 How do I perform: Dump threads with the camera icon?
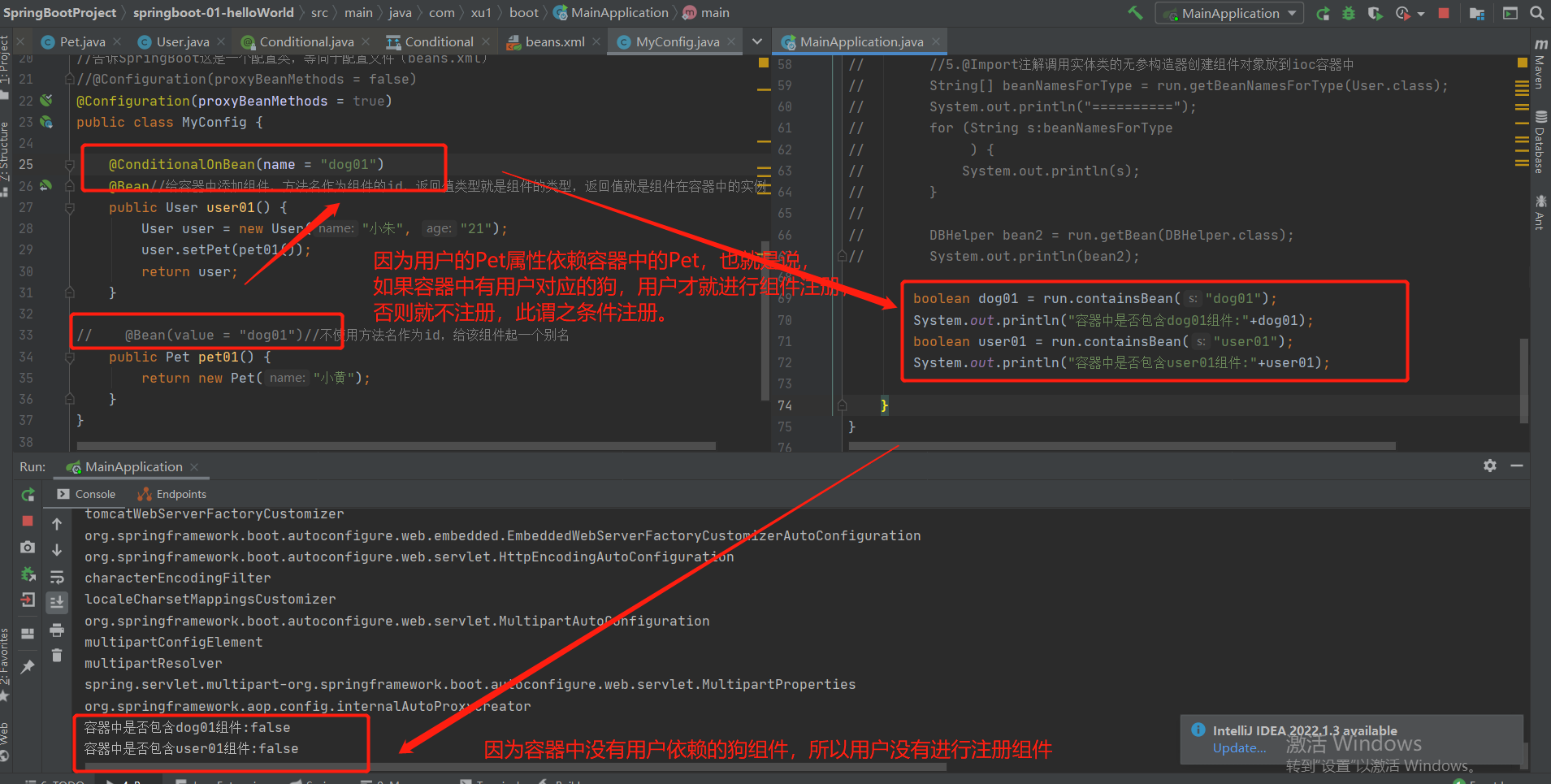(x=28, y=548)
